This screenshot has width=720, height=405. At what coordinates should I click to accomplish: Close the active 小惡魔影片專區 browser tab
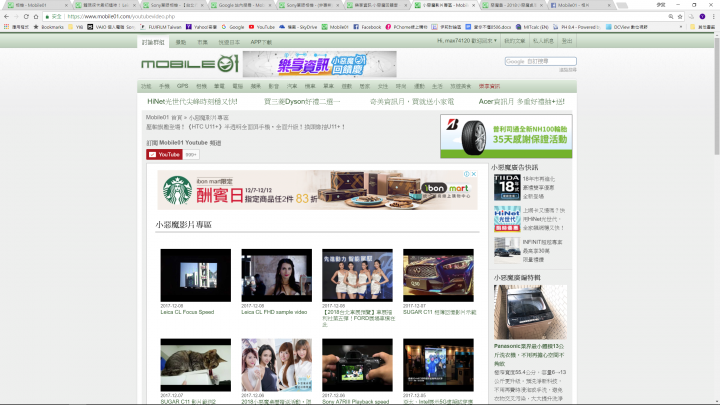point(473,5)
